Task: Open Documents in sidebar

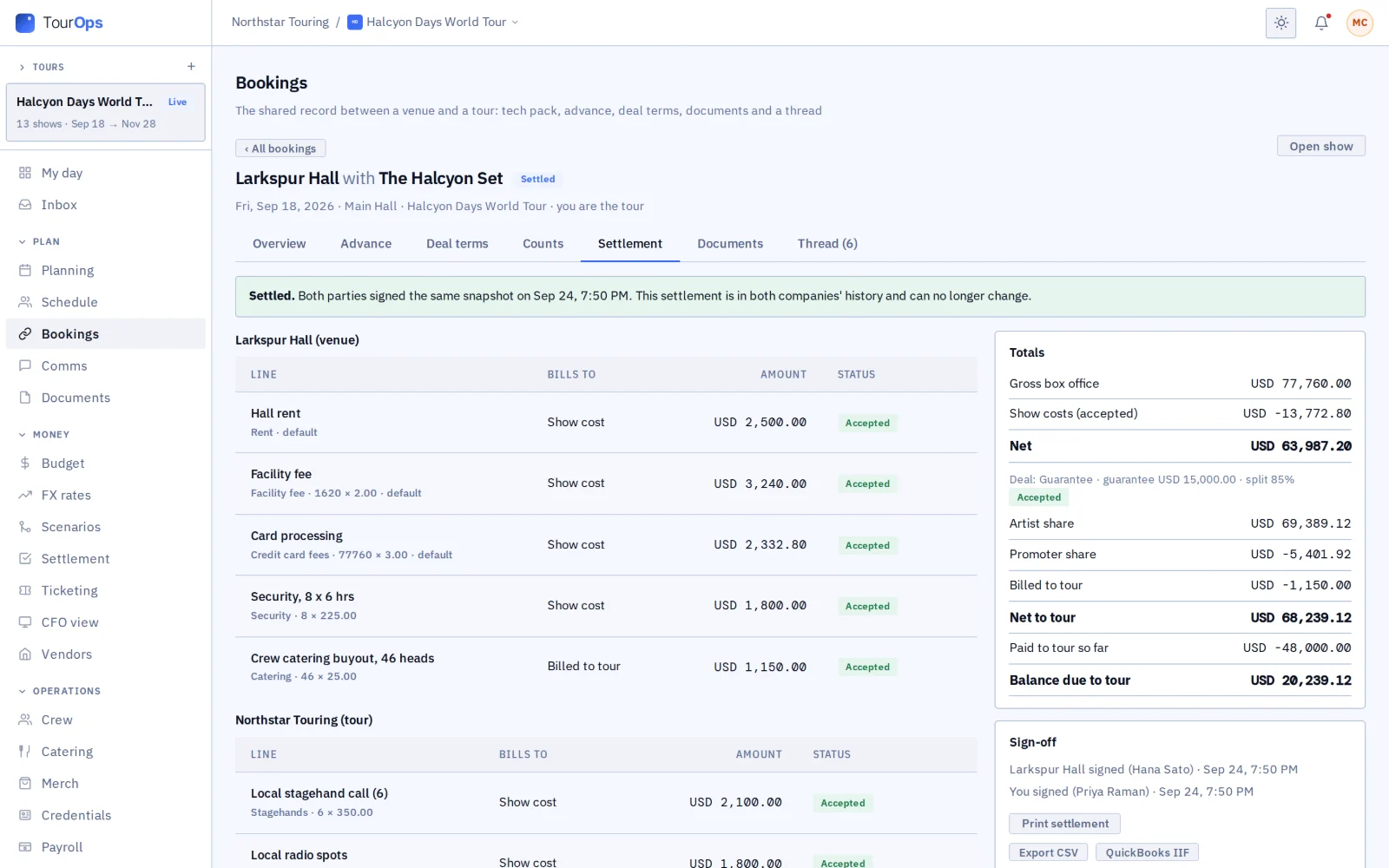Action: (x=106, y=398)
